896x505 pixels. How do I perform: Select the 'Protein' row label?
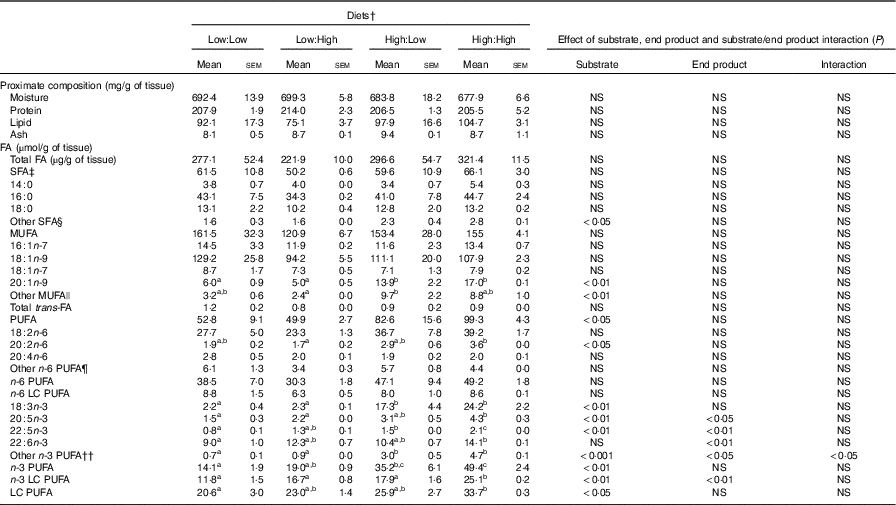click(26, 112)
